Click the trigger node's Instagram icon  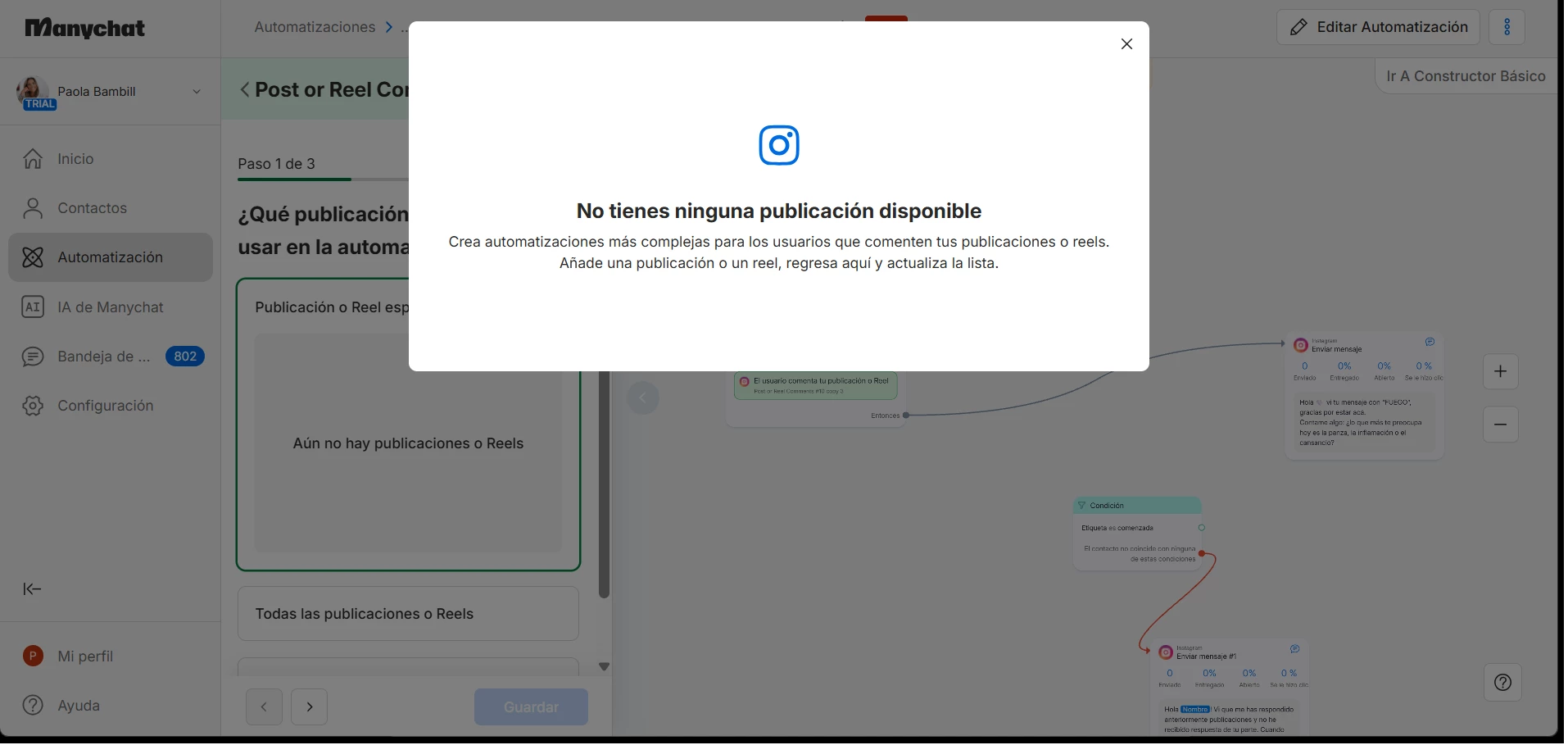coord(744,382)
